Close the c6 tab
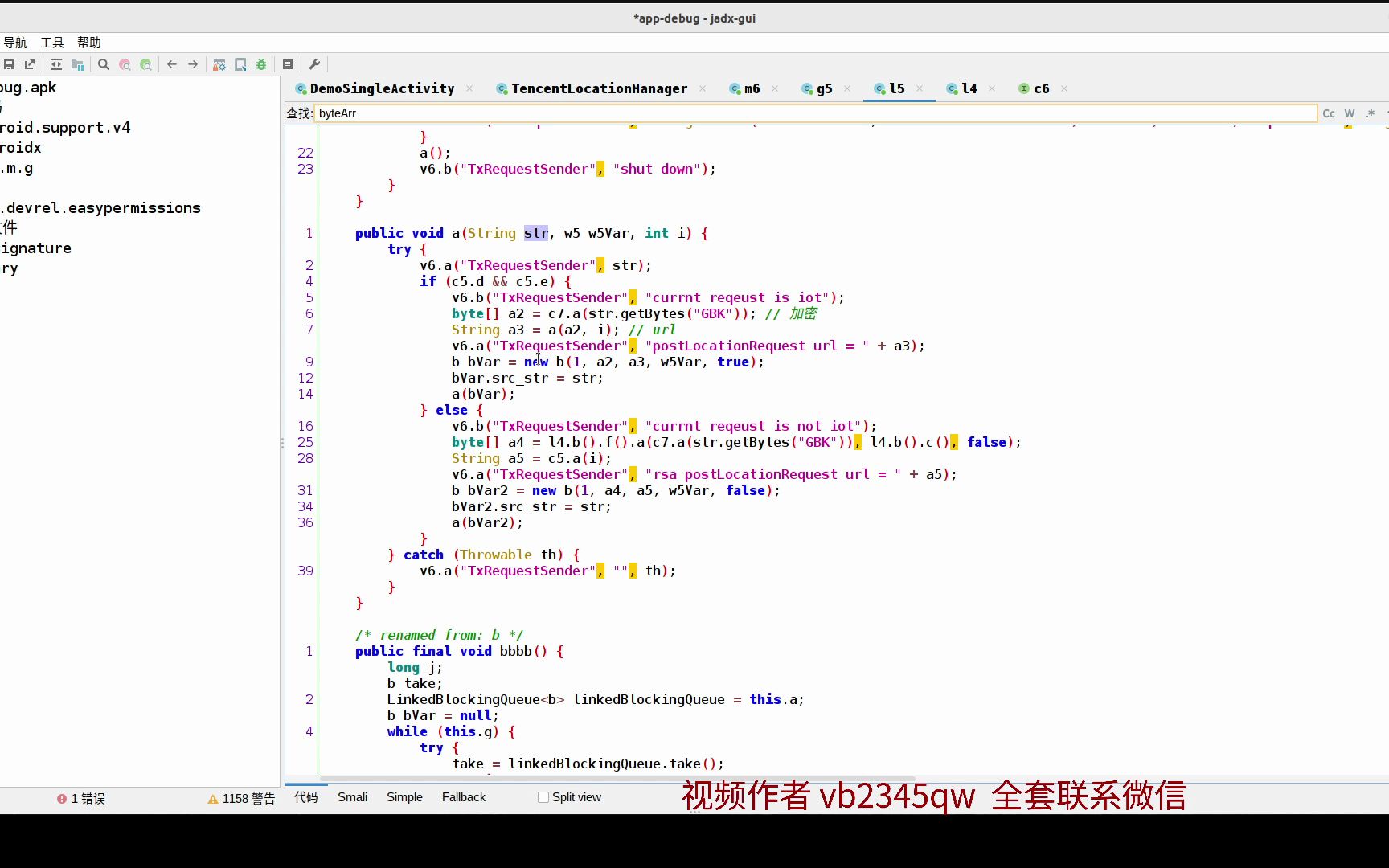1389x868 pixels. pyautogui.click(x=1064, y=88)
